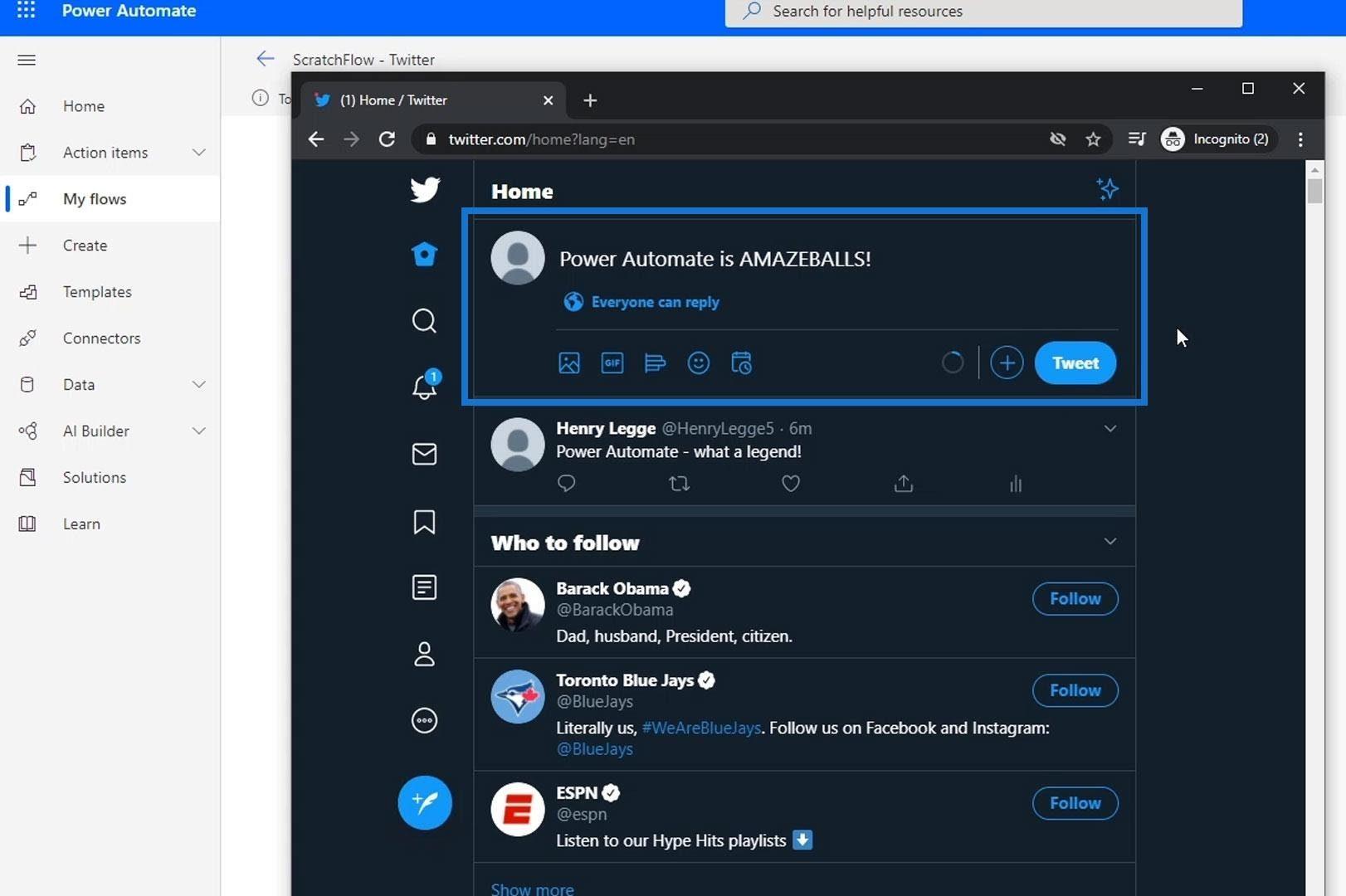Insert an emoji into the tweet

point(699,363)
